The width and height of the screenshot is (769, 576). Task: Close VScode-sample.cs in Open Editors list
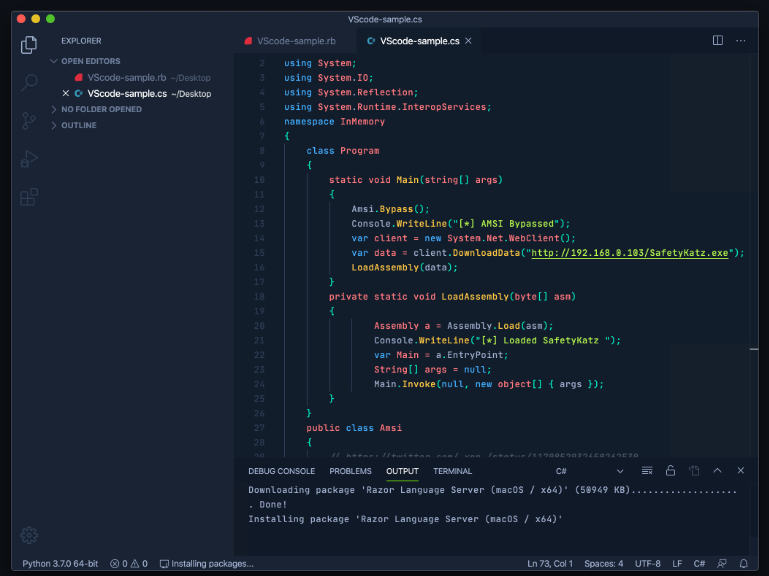click(66, 93)
